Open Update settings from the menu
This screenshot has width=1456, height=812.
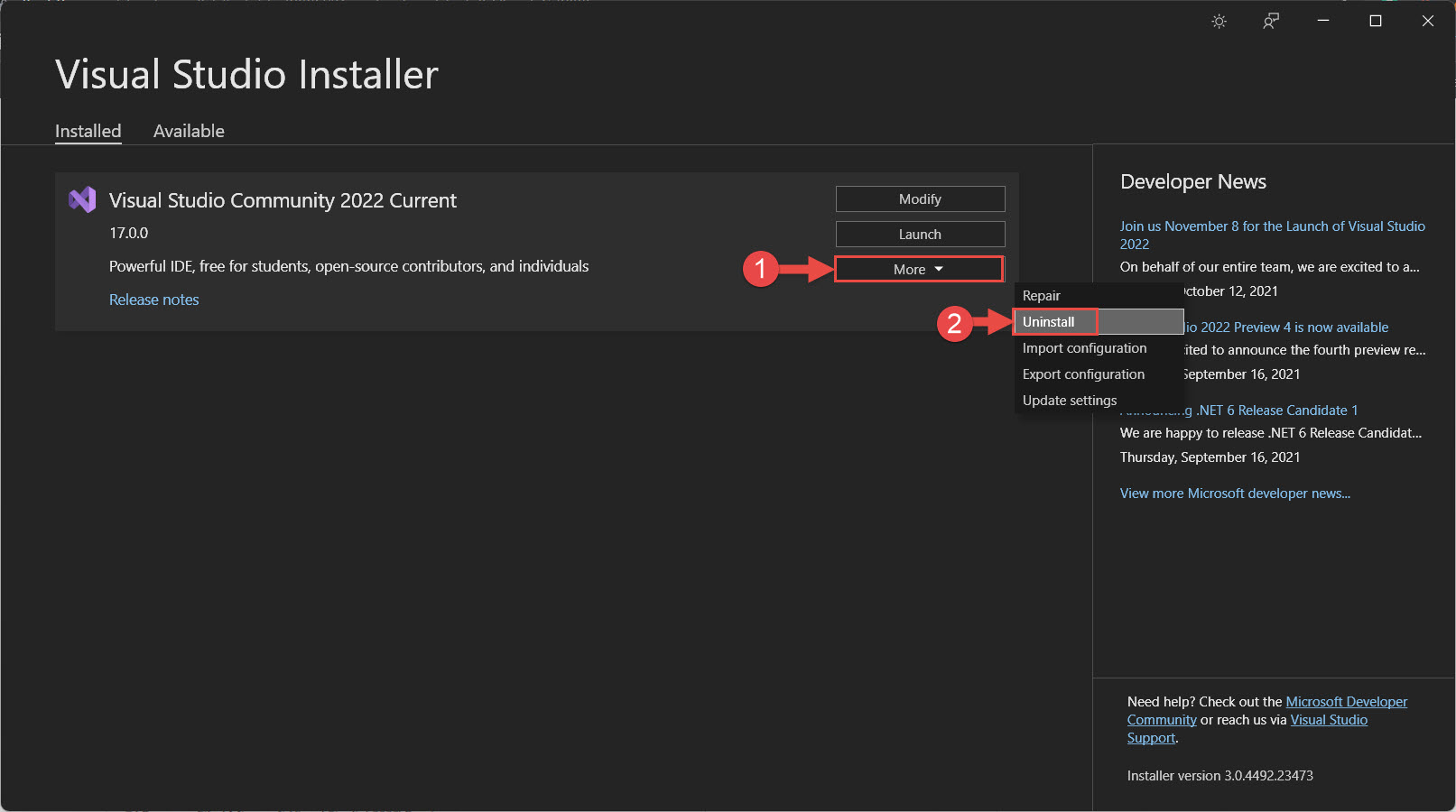tap(1069, 400)
